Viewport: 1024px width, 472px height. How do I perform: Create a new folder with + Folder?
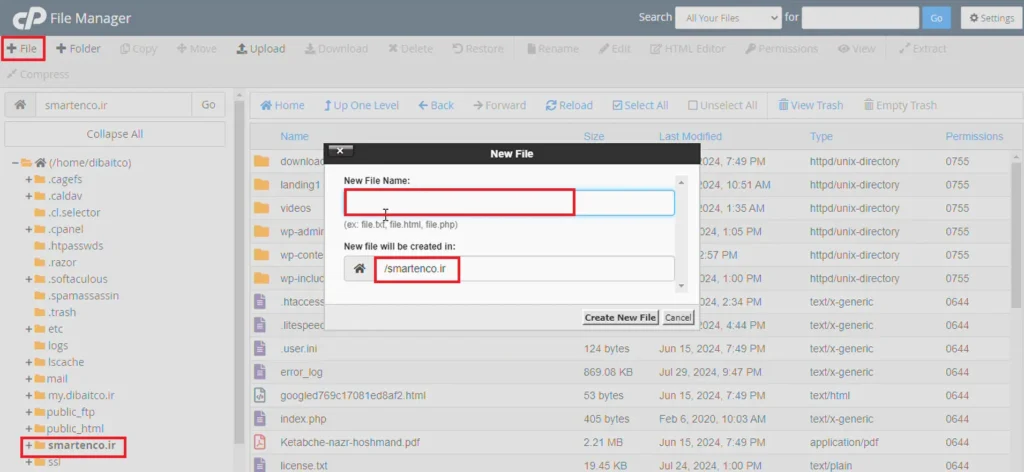click(x=78, y=48)
